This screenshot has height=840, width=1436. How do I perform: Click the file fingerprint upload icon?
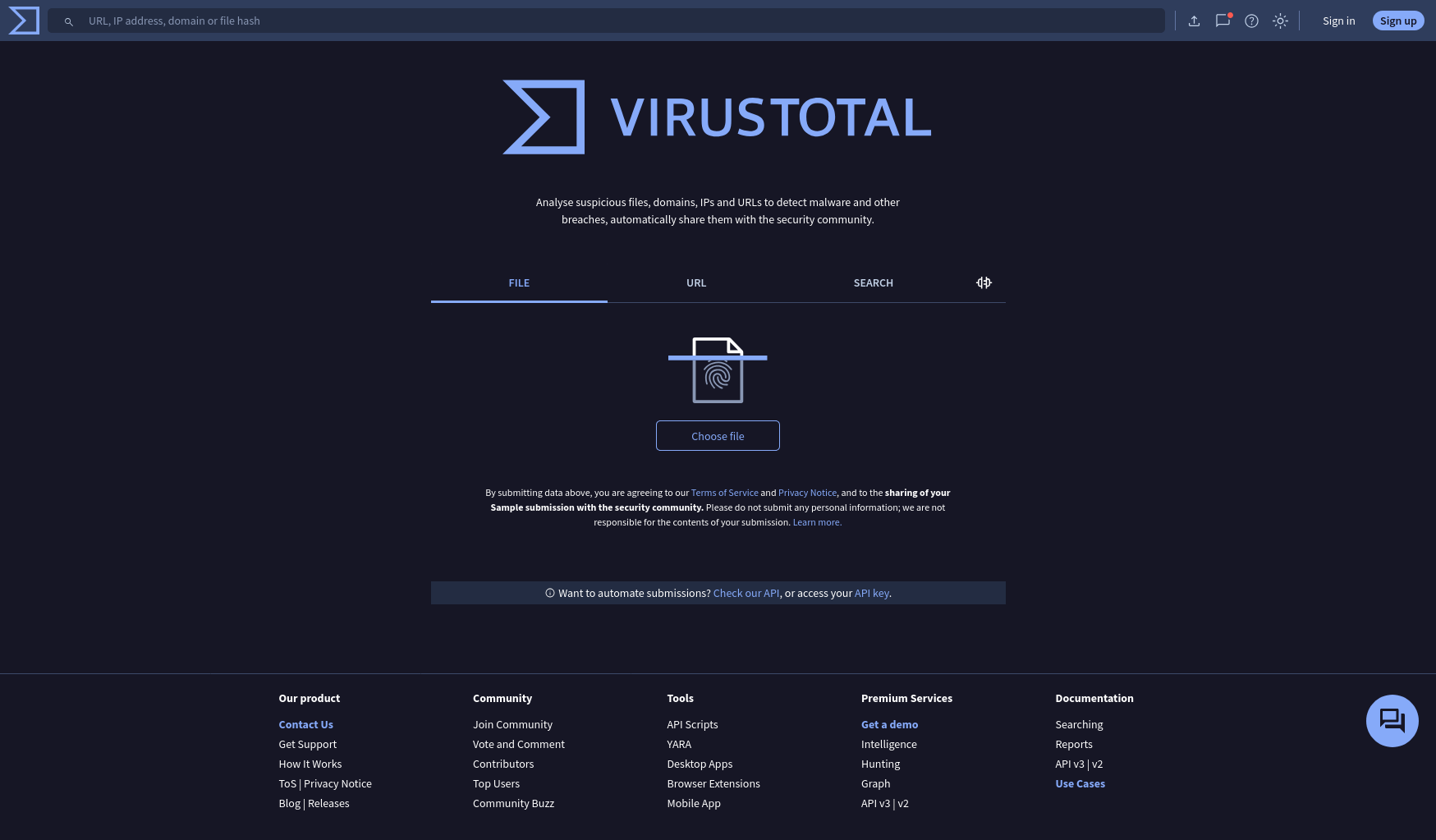point(718,370)
